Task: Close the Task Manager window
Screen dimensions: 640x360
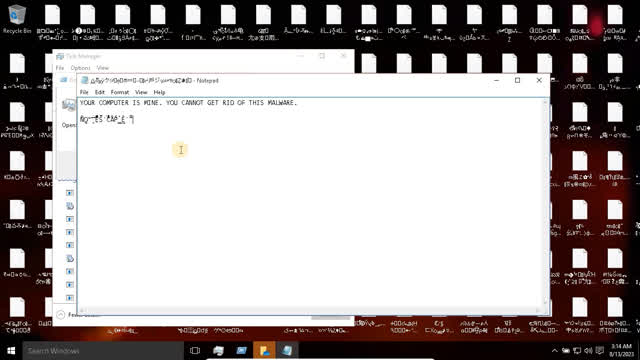Action: pos(344,56)
